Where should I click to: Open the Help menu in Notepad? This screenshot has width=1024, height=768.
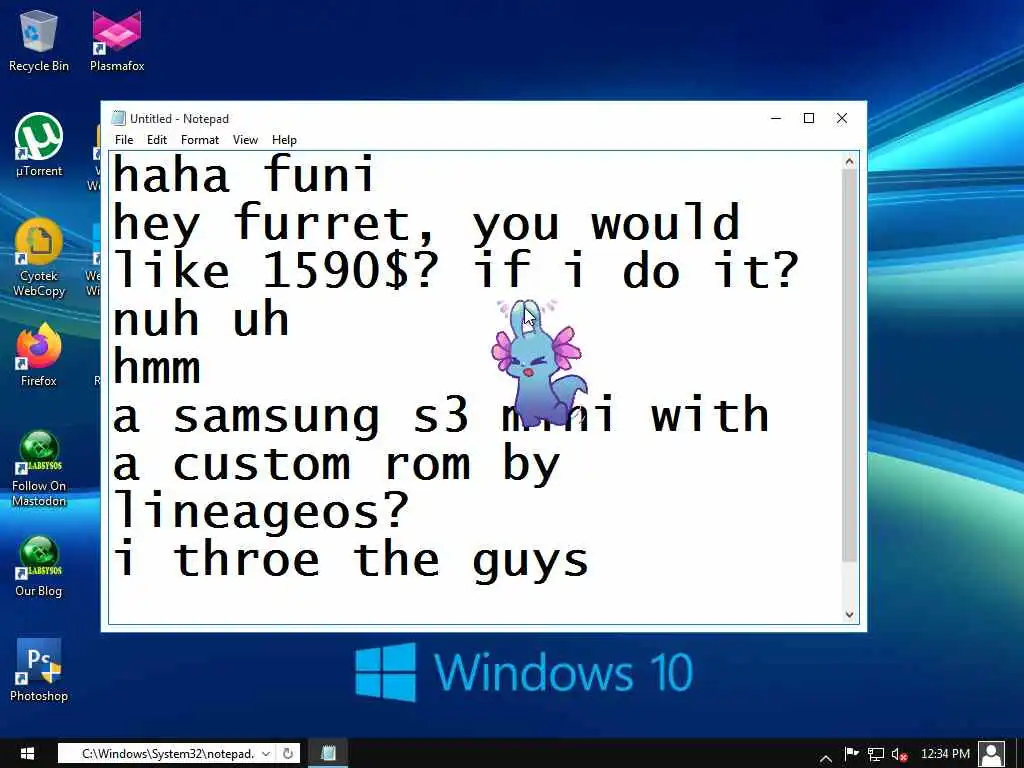(284, 140)
